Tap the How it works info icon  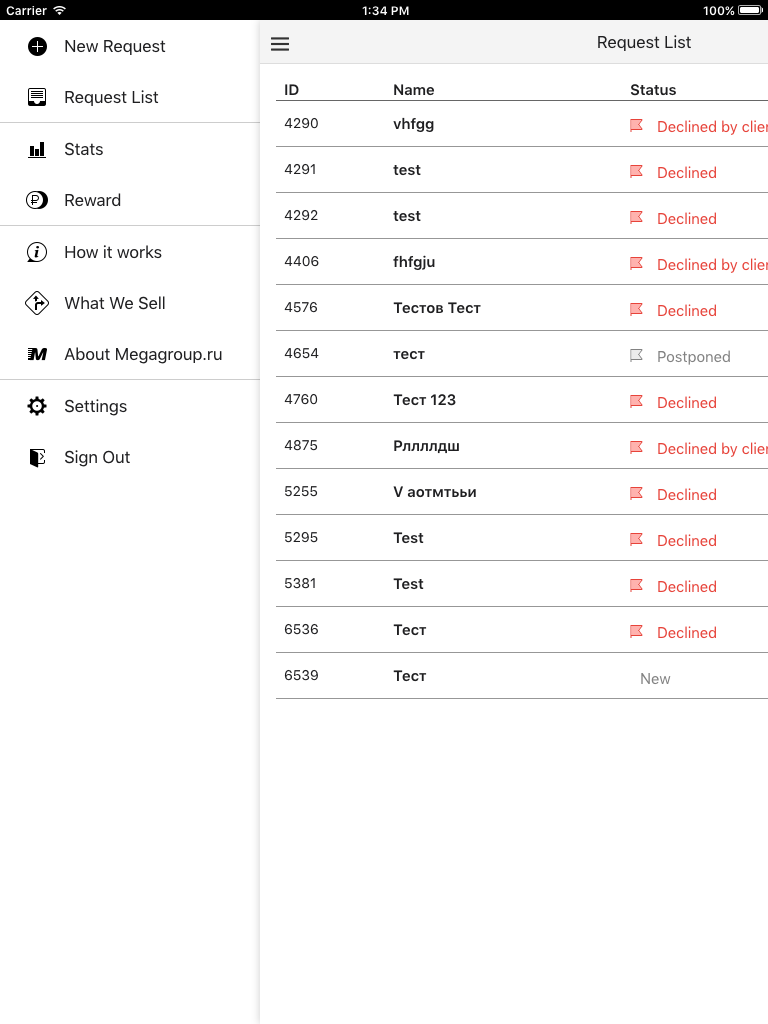point(37,252)
